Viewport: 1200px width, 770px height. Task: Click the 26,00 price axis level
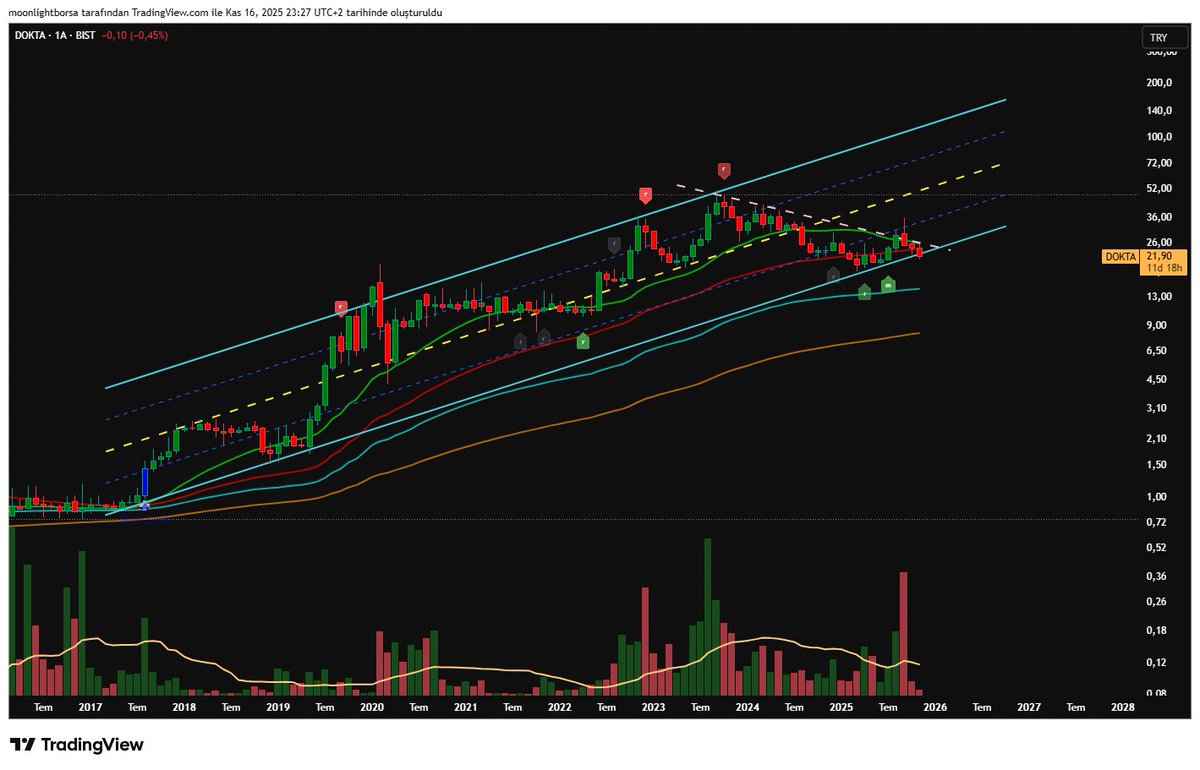click(1161, 242)
